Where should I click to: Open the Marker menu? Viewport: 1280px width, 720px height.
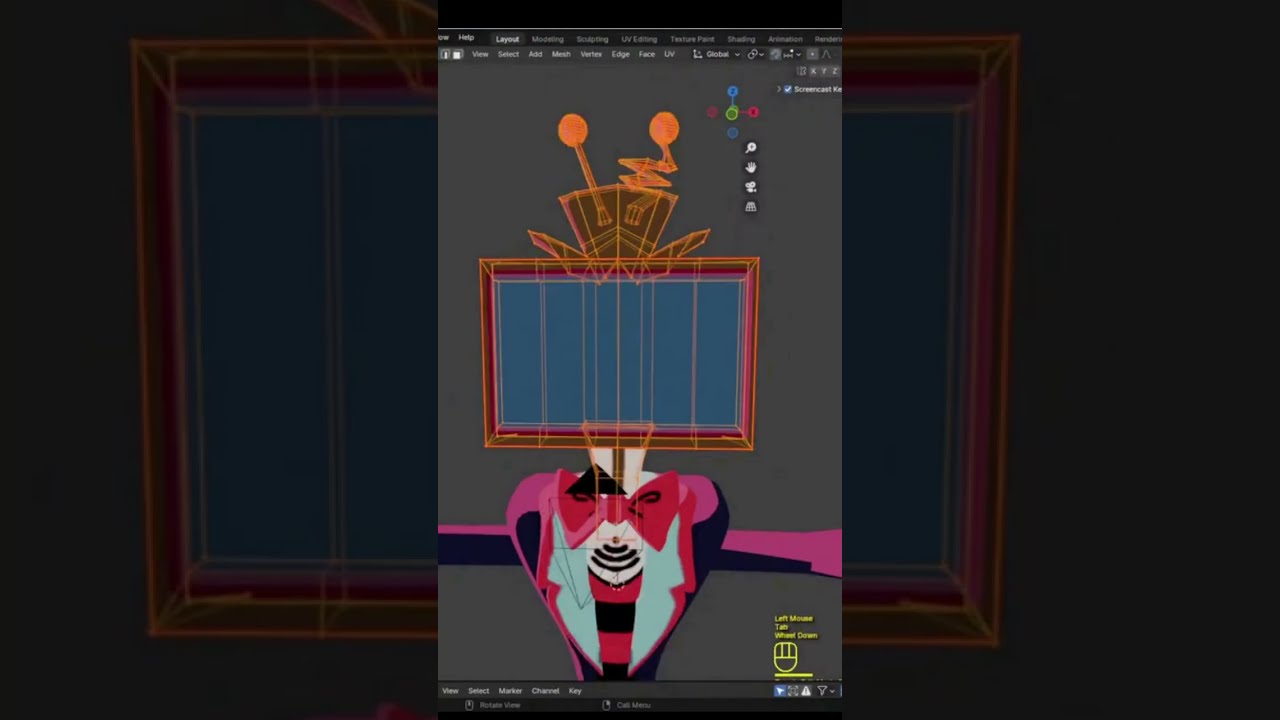click(510, 691)
